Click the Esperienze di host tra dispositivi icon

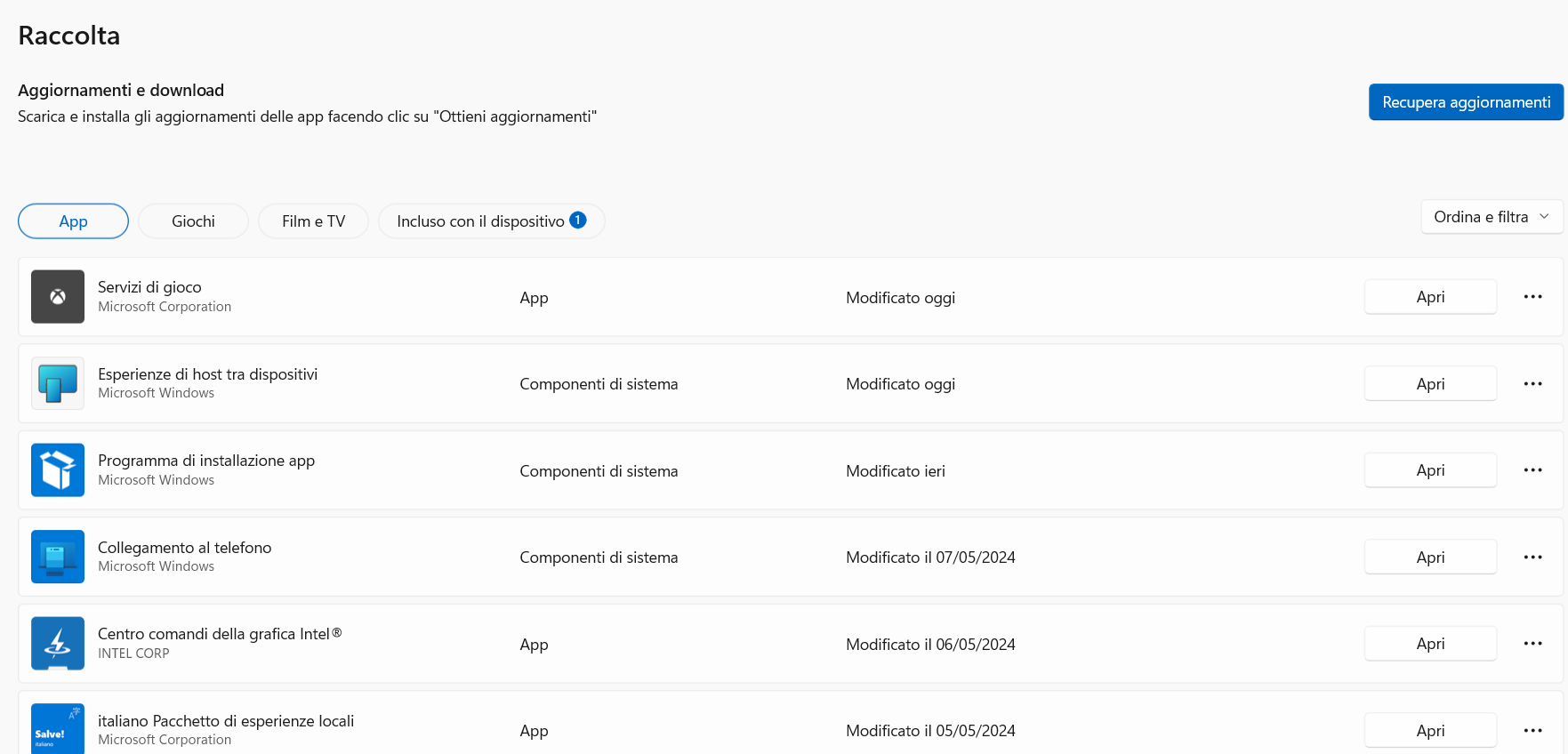coord(58,383)
